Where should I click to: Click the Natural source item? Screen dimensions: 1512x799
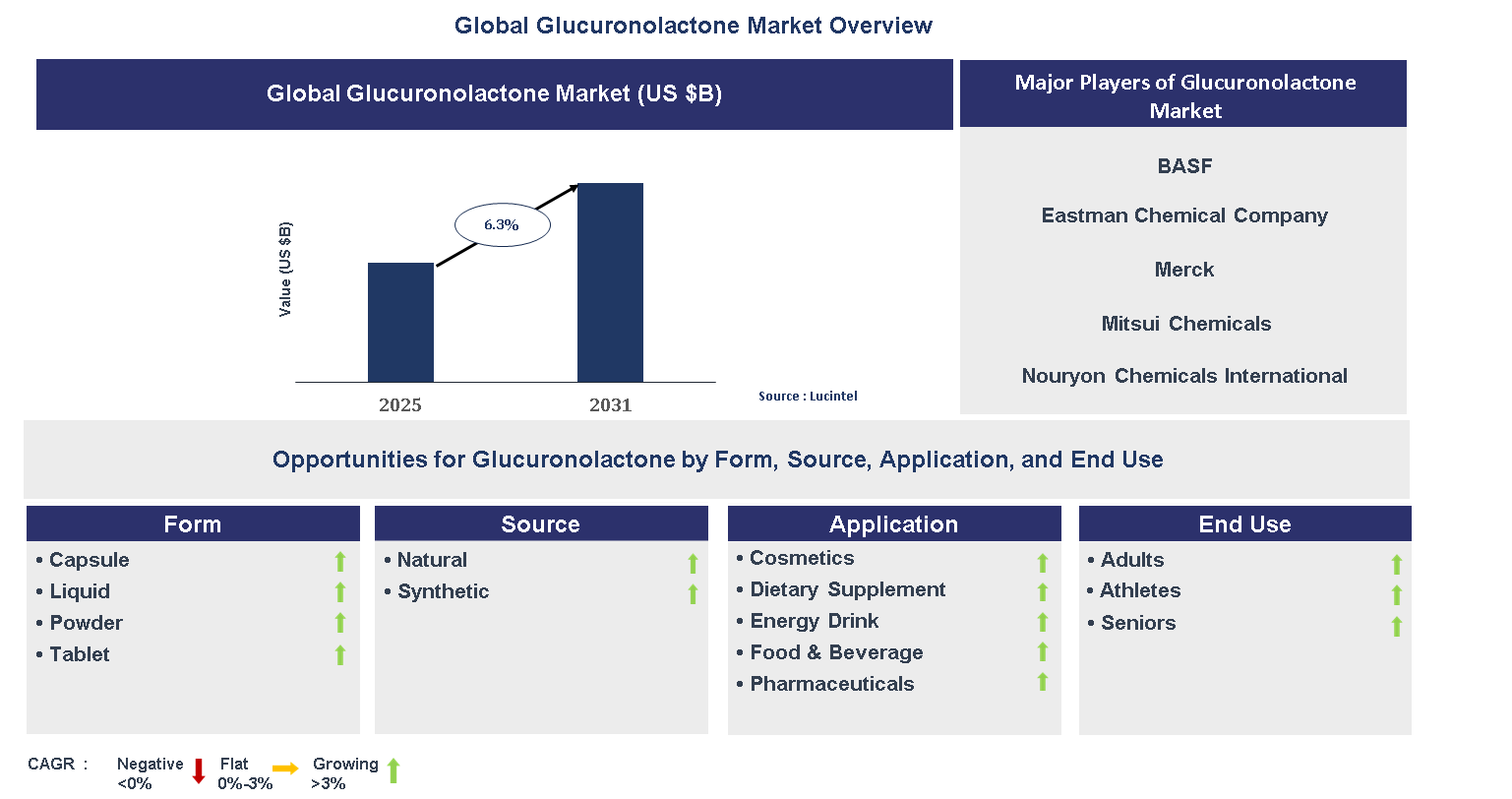(432, 560)
